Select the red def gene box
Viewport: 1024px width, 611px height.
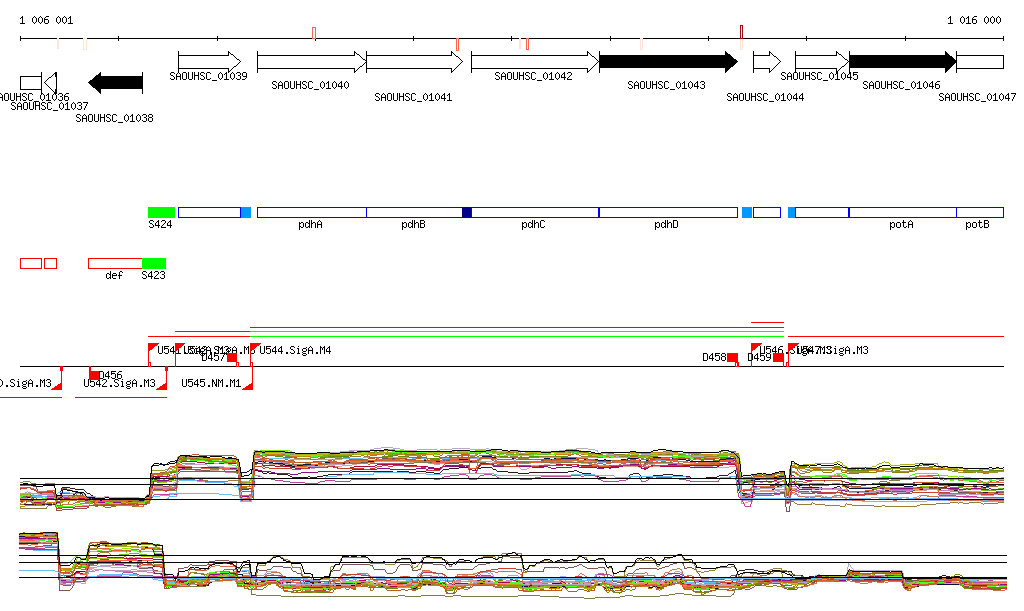click(114, 263)
